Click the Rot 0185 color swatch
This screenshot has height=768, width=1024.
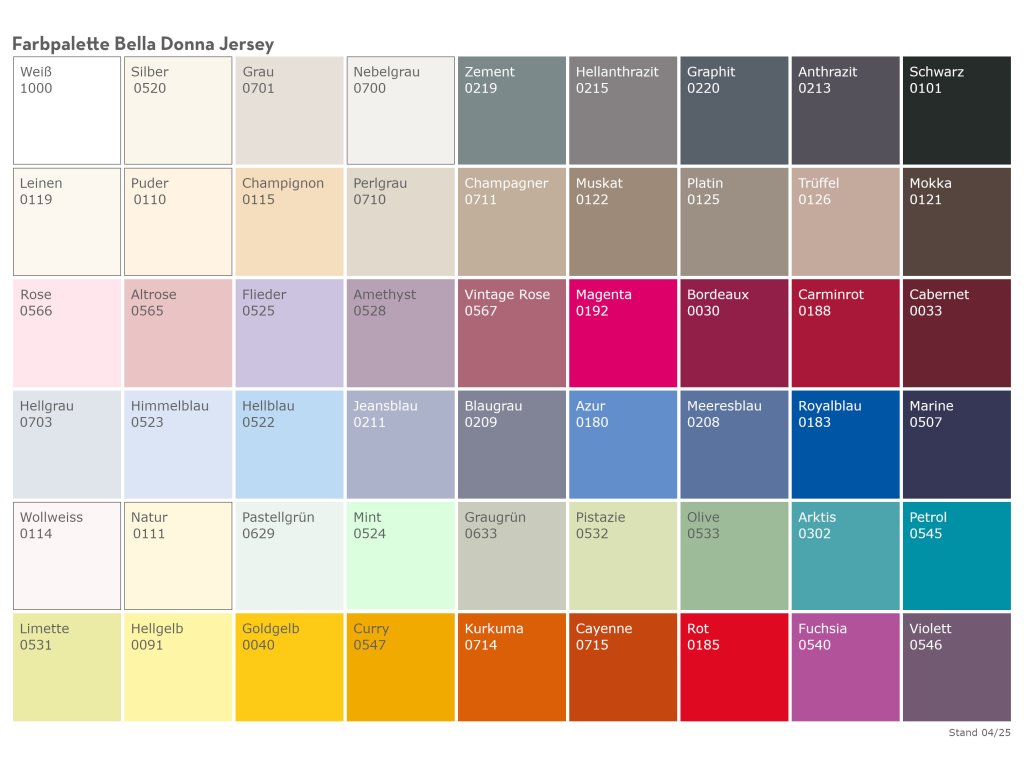click(734, 667)
